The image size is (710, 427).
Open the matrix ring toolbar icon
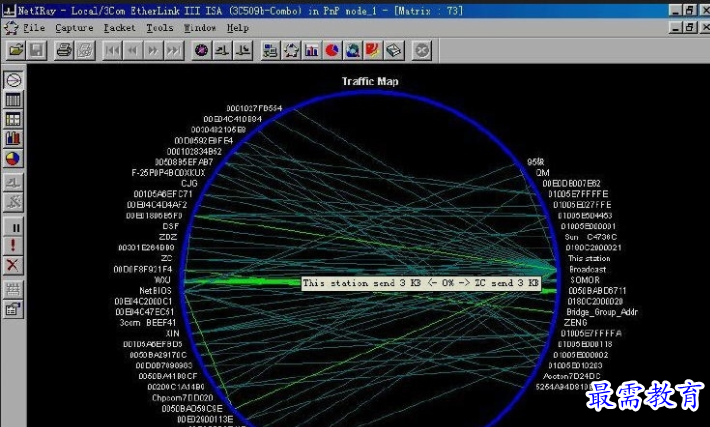[x=291, y=50]
